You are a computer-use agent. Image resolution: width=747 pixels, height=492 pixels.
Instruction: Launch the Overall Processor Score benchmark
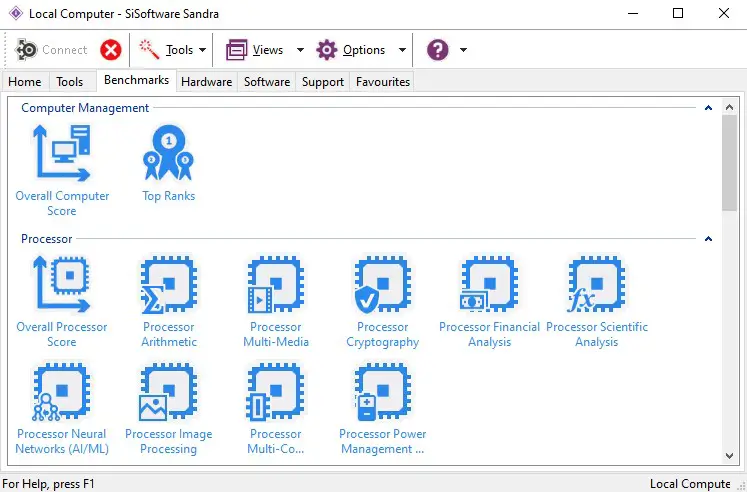pos(62,302)
